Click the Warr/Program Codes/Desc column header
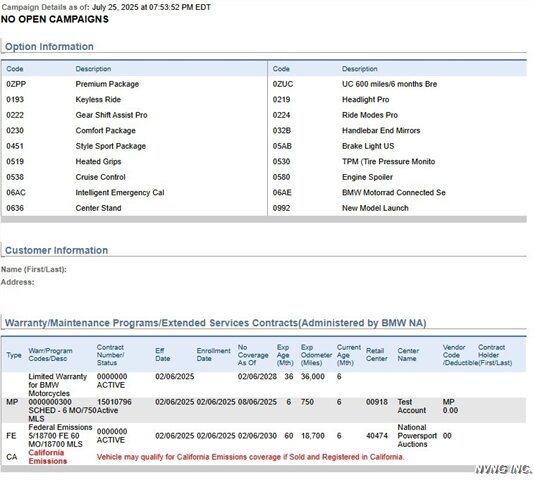 pyautogui.click(x=50, y=355)
